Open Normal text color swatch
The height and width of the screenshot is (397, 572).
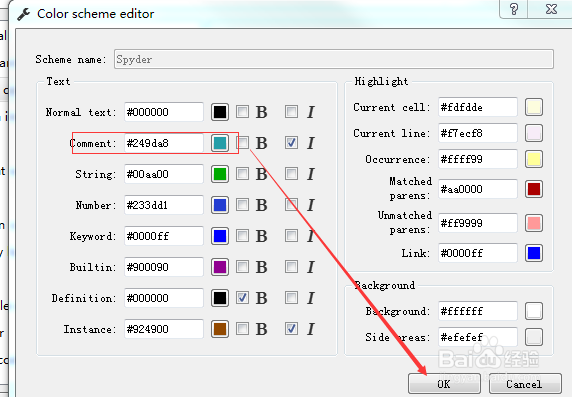click(x=220, y=112)
